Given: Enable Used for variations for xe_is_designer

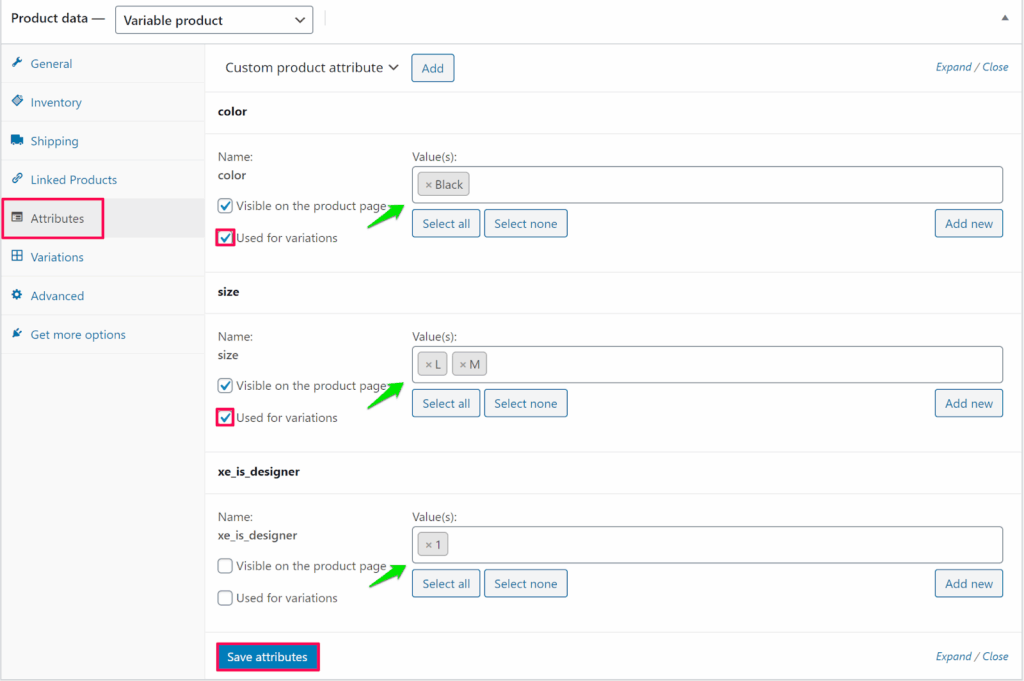Looking at the screenshot, I should [x=226, y=598].
